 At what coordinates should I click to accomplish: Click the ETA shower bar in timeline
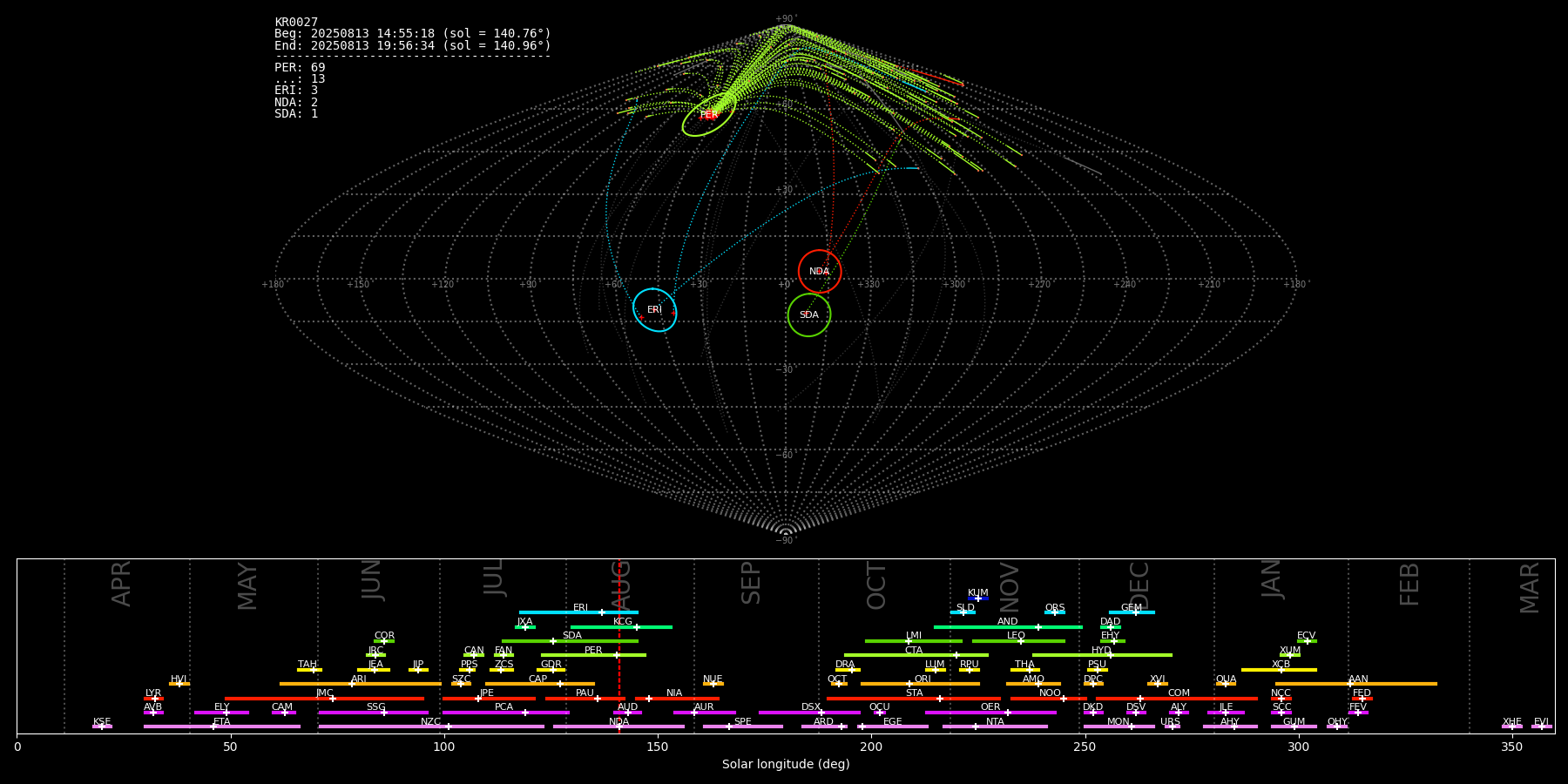click(x=222, y=727)
